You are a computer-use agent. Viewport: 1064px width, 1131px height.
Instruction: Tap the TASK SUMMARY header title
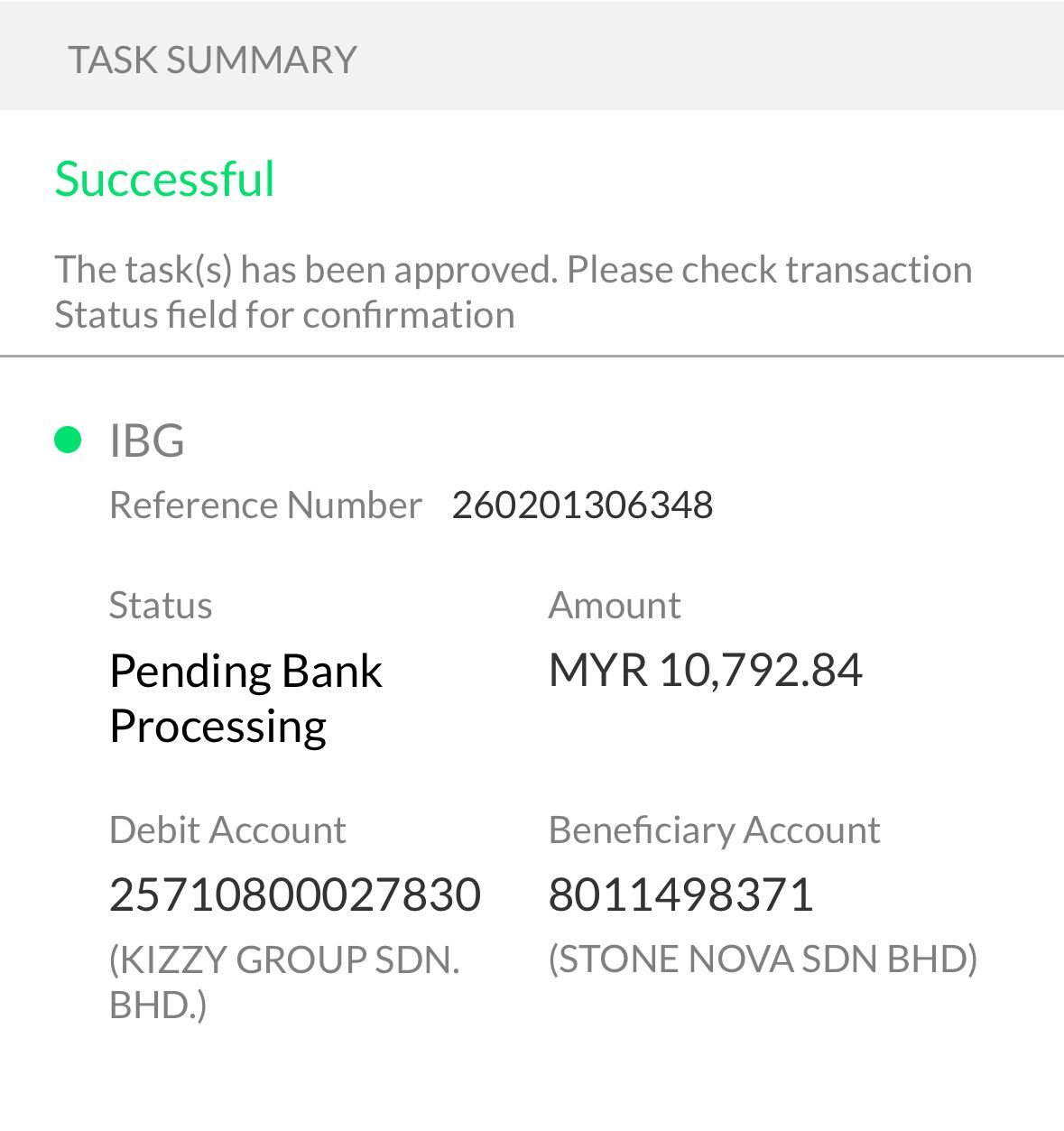(213, 60)
